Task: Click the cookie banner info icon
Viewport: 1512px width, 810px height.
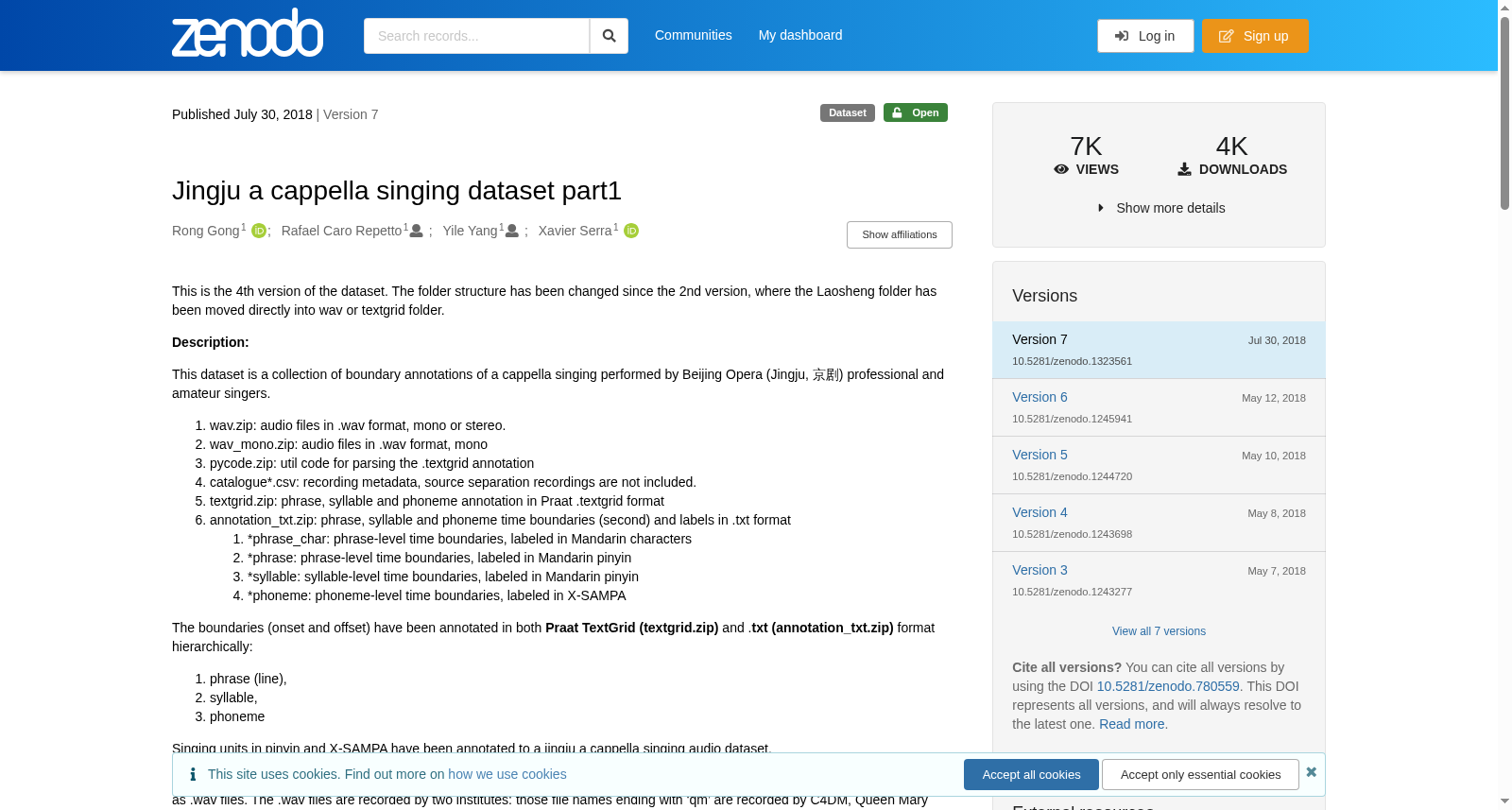Action: (193, 774)
